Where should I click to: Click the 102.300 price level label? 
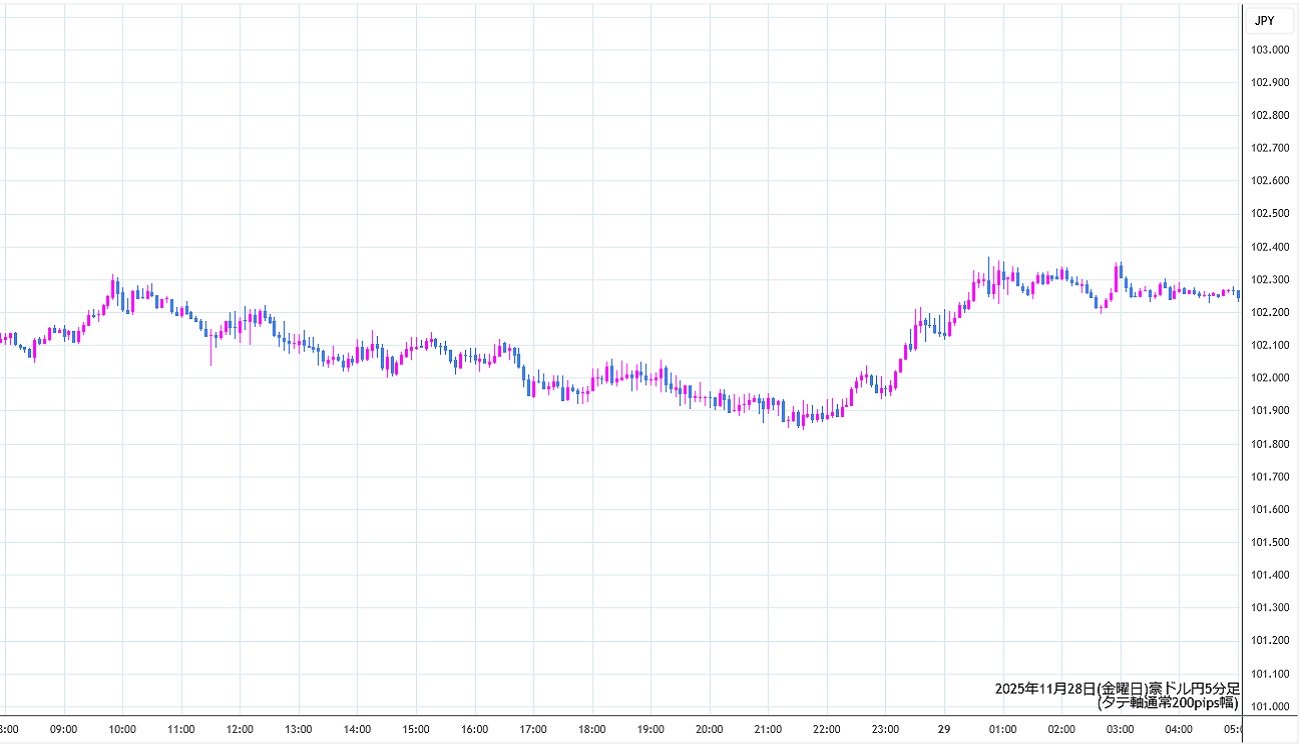click(1269, 280)
